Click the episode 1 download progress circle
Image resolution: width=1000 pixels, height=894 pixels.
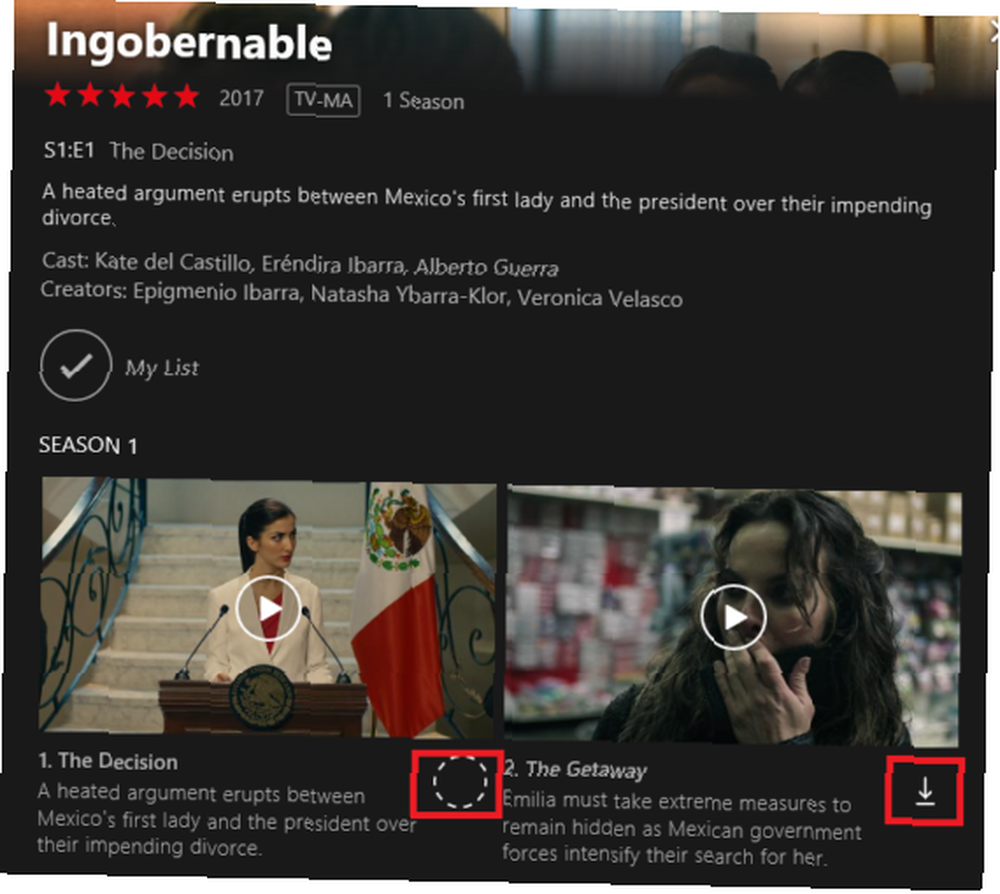(460, 783)
